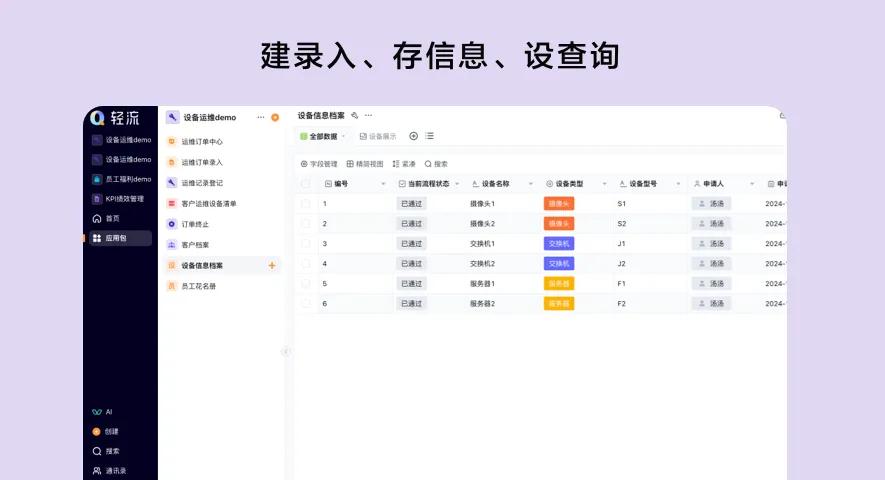Check the checkbox for row 1 摄像头1

(306, 203)
